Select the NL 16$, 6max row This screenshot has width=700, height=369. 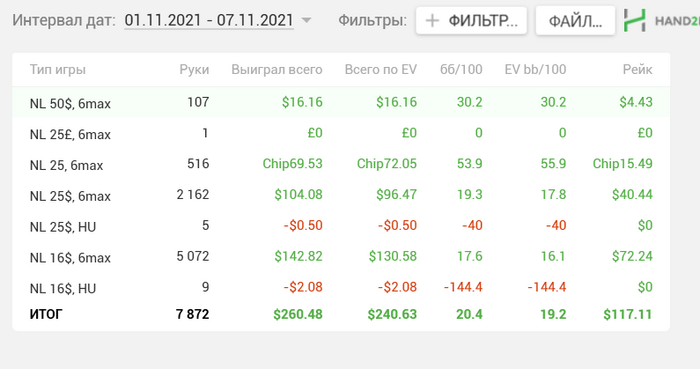(x=341, y=256)
